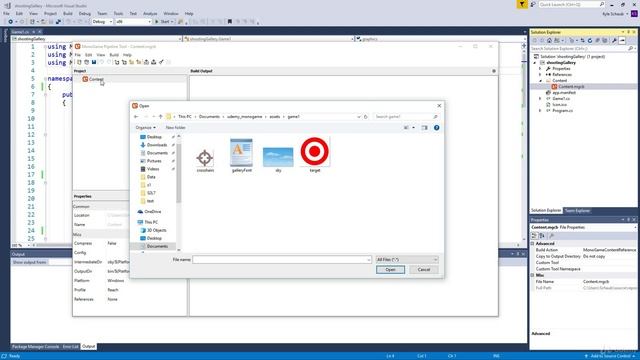Click the Search game1 box
Viewport: 640px width, 360px height.
406,117
